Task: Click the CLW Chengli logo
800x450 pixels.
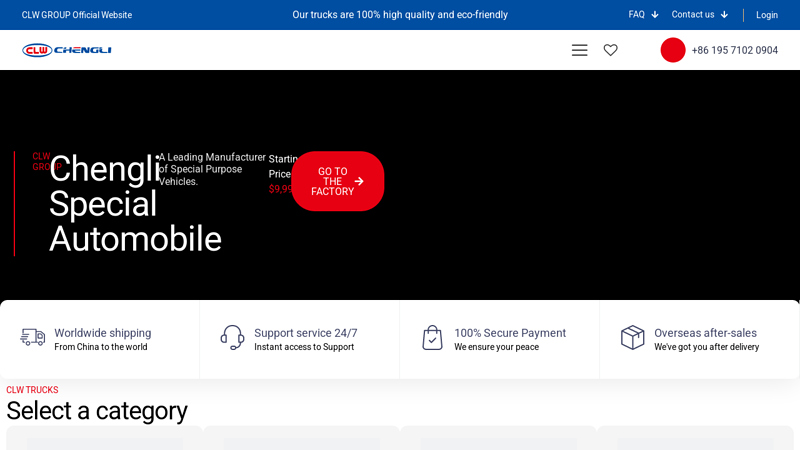Action: coord(67,50)
